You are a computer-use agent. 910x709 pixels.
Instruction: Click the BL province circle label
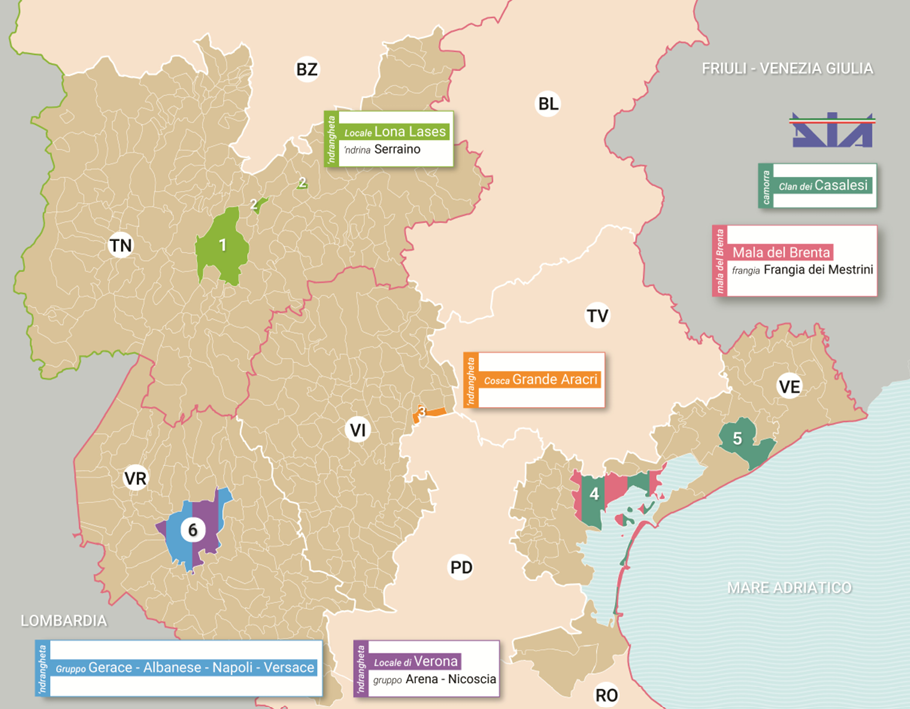548,103
